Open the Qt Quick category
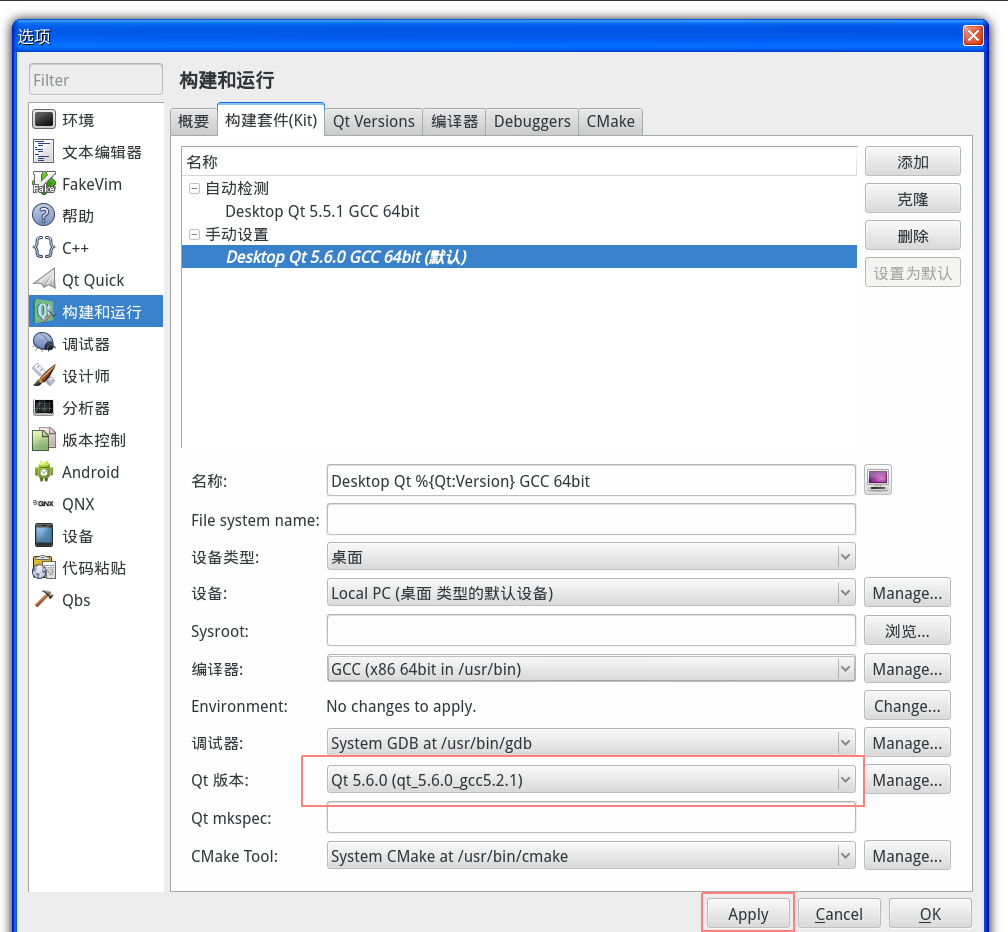 tap(96, 280)
